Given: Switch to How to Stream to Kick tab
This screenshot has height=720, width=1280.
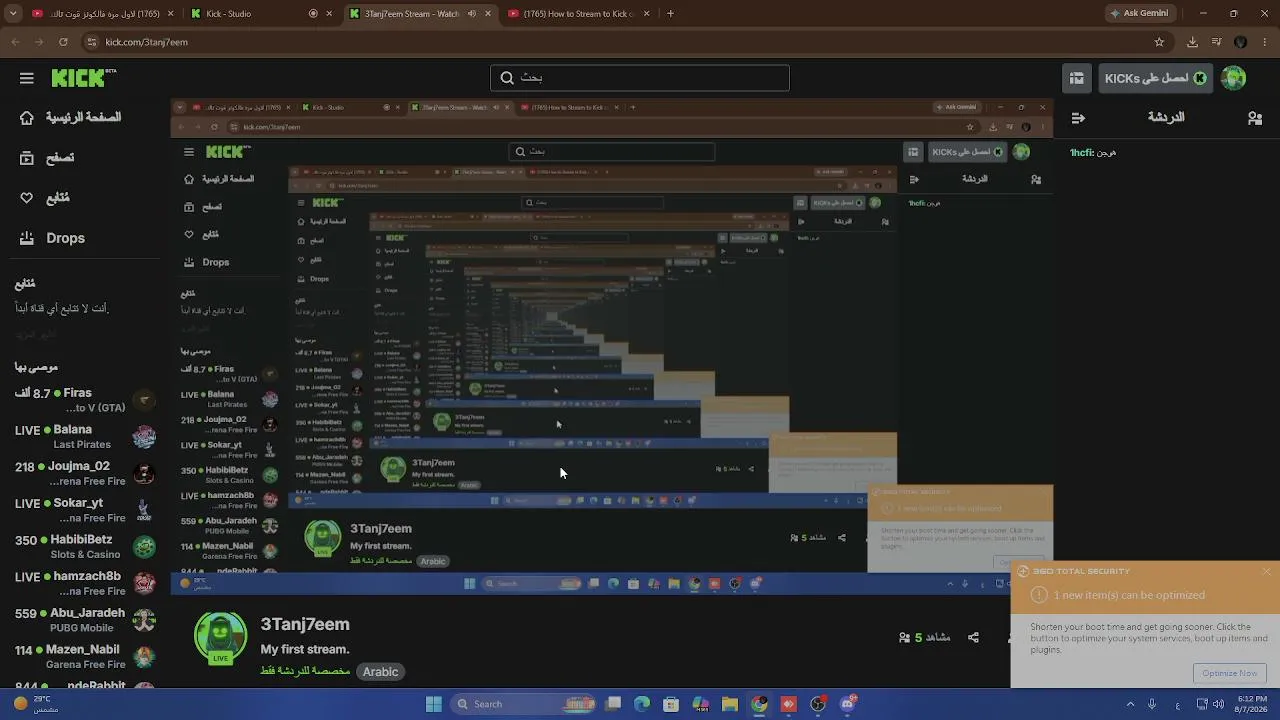Looking at the screenshot, I should (x=579, y=14).
